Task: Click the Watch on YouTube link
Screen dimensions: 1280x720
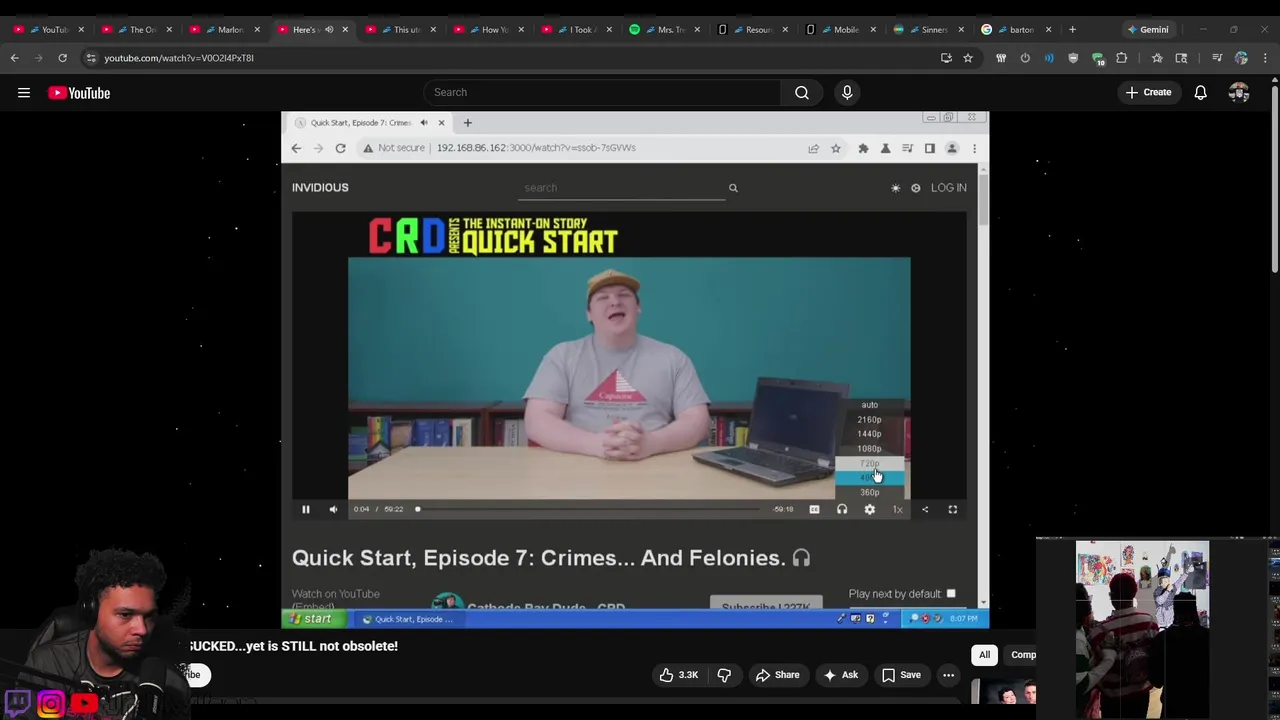Action: (335, 594)
